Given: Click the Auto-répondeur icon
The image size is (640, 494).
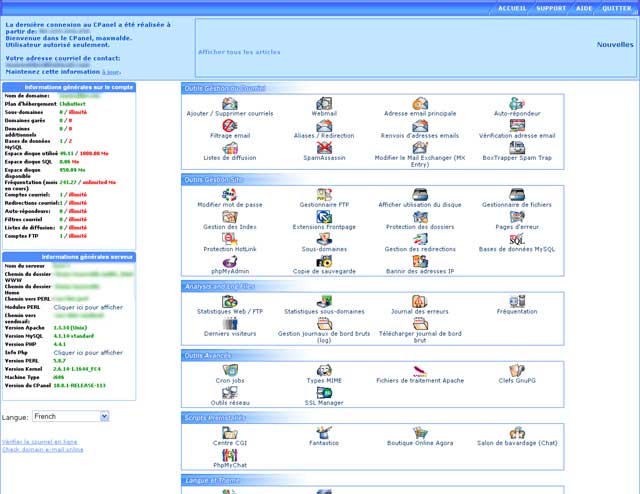Looking at the screenshot, I should click(x=517, y=104).
